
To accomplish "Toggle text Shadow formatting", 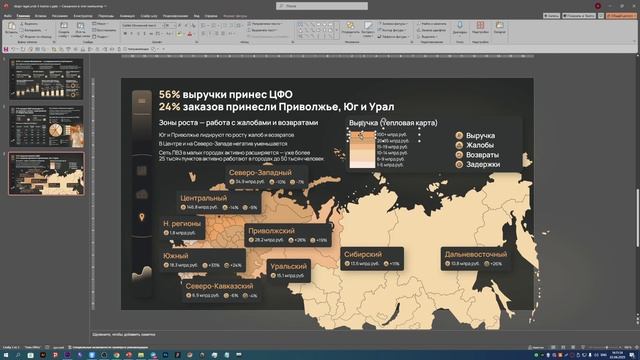I will point(144,34).
